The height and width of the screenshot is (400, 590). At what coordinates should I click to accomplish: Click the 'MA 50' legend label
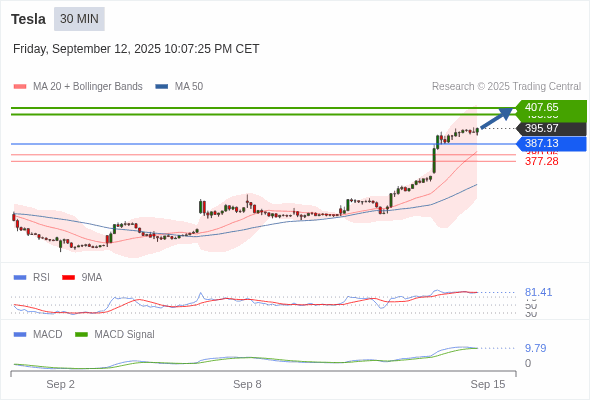coord(189,87)
